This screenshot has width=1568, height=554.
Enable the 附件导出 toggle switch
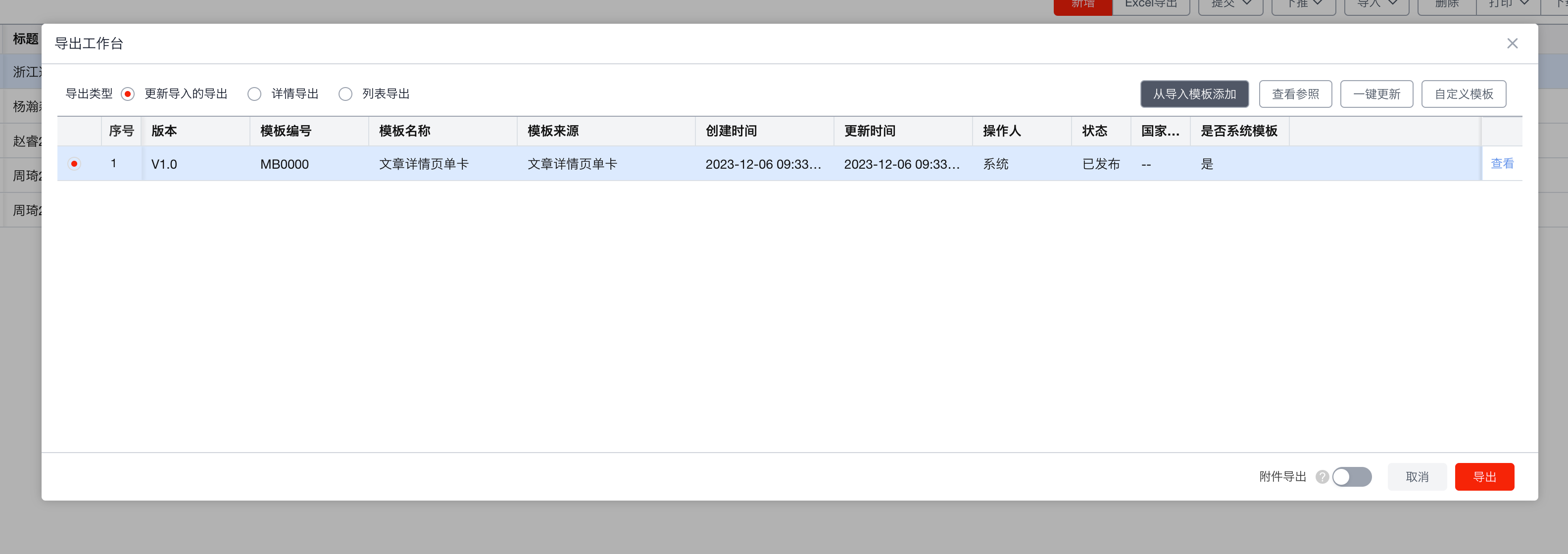point(1351,477)
